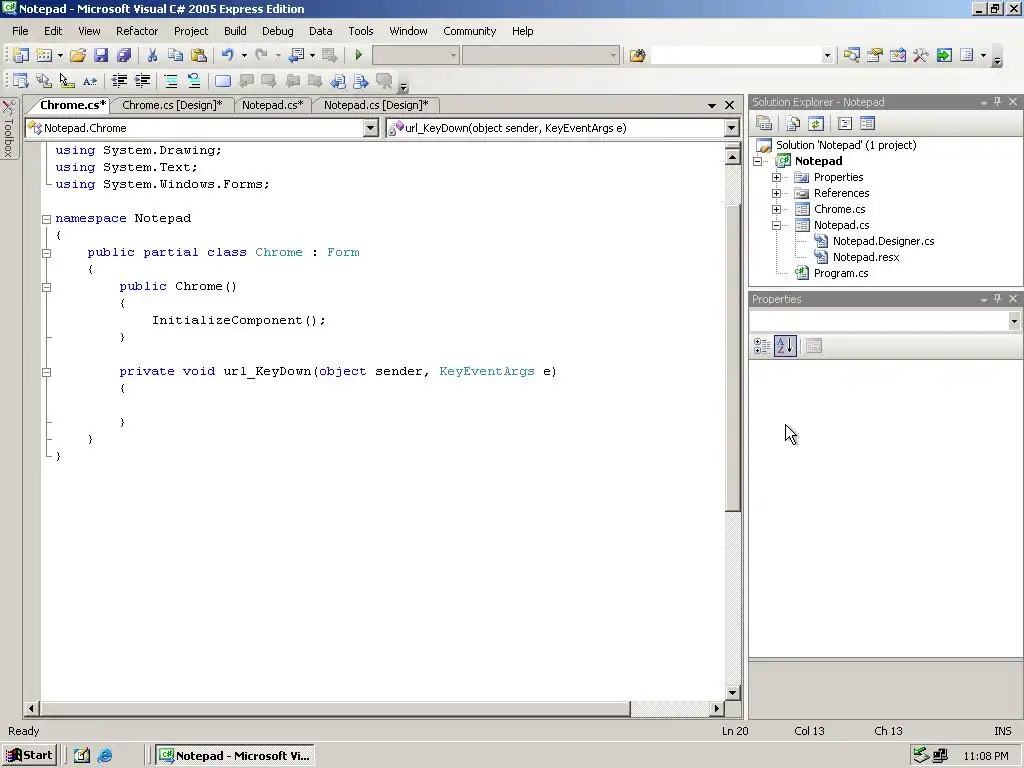This screenshot has height=768, width=1024.
Task: Switch to the Notepad.cs [Design]* tab
Action: pos(376,105)
